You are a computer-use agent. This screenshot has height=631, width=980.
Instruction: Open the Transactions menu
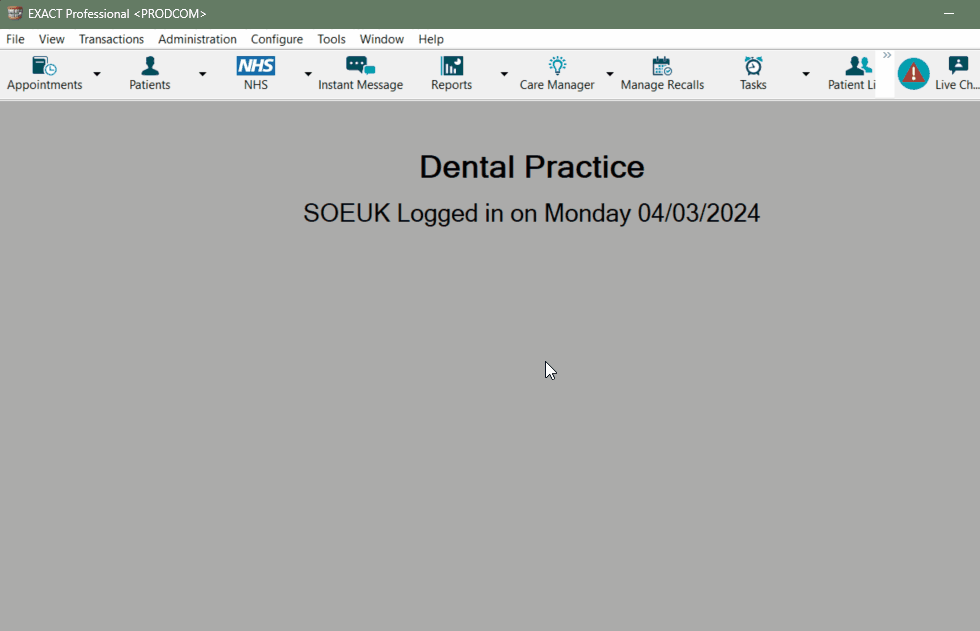111,39
